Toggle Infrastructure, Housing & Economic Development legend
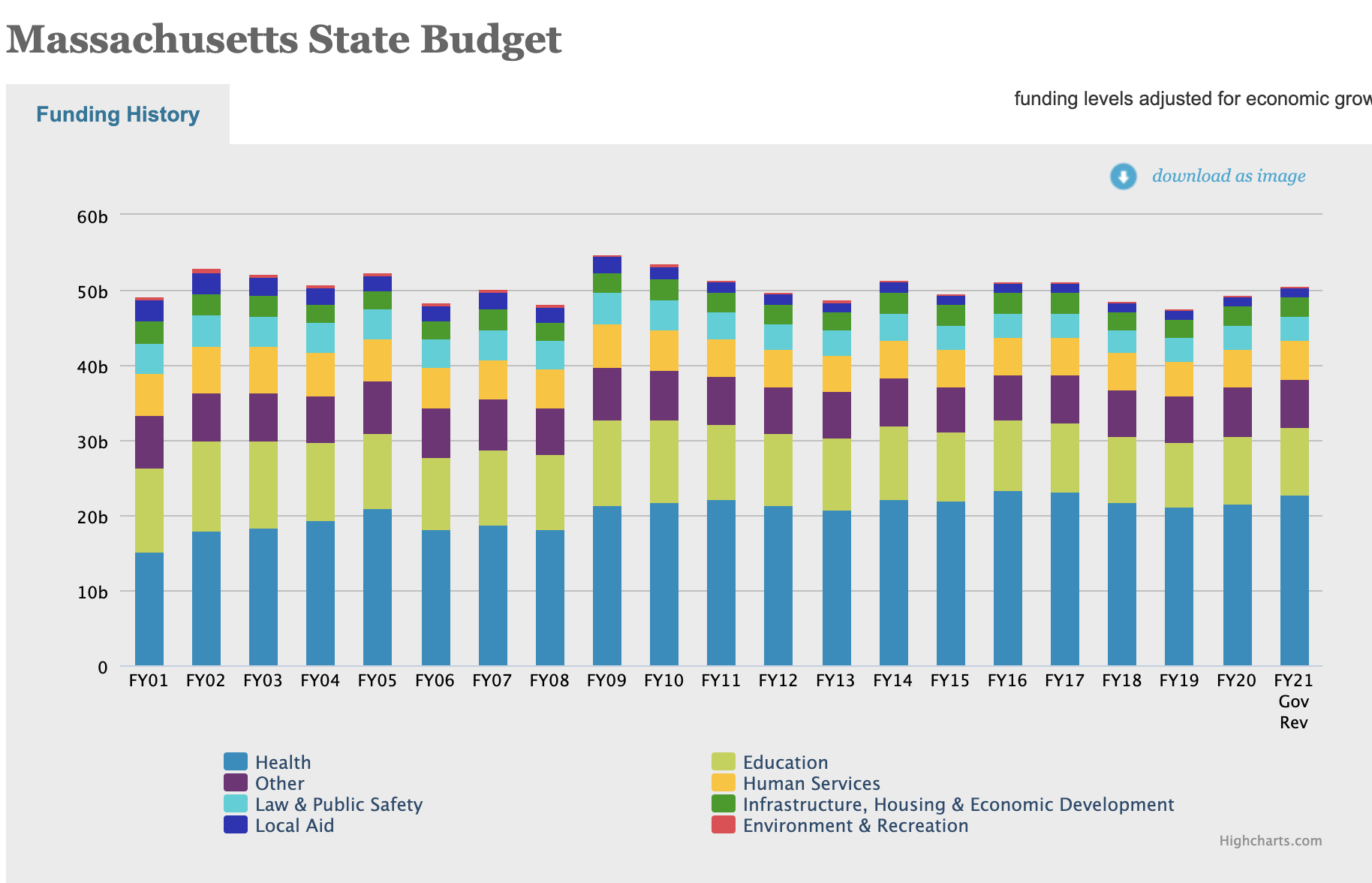 tap(958, 804)
